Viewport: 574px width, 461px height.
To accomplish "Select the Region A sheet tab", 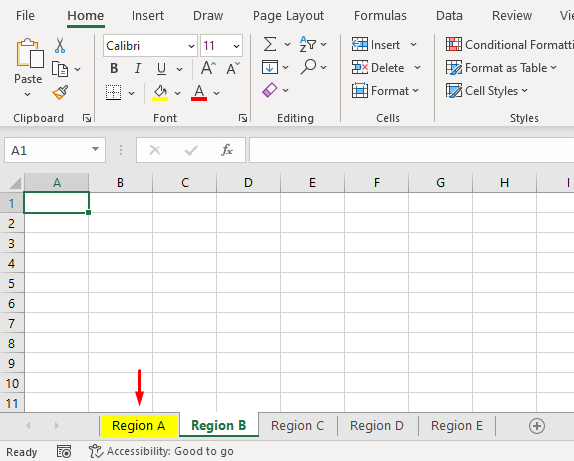I will pyautogui.click(x=139, y=426).
